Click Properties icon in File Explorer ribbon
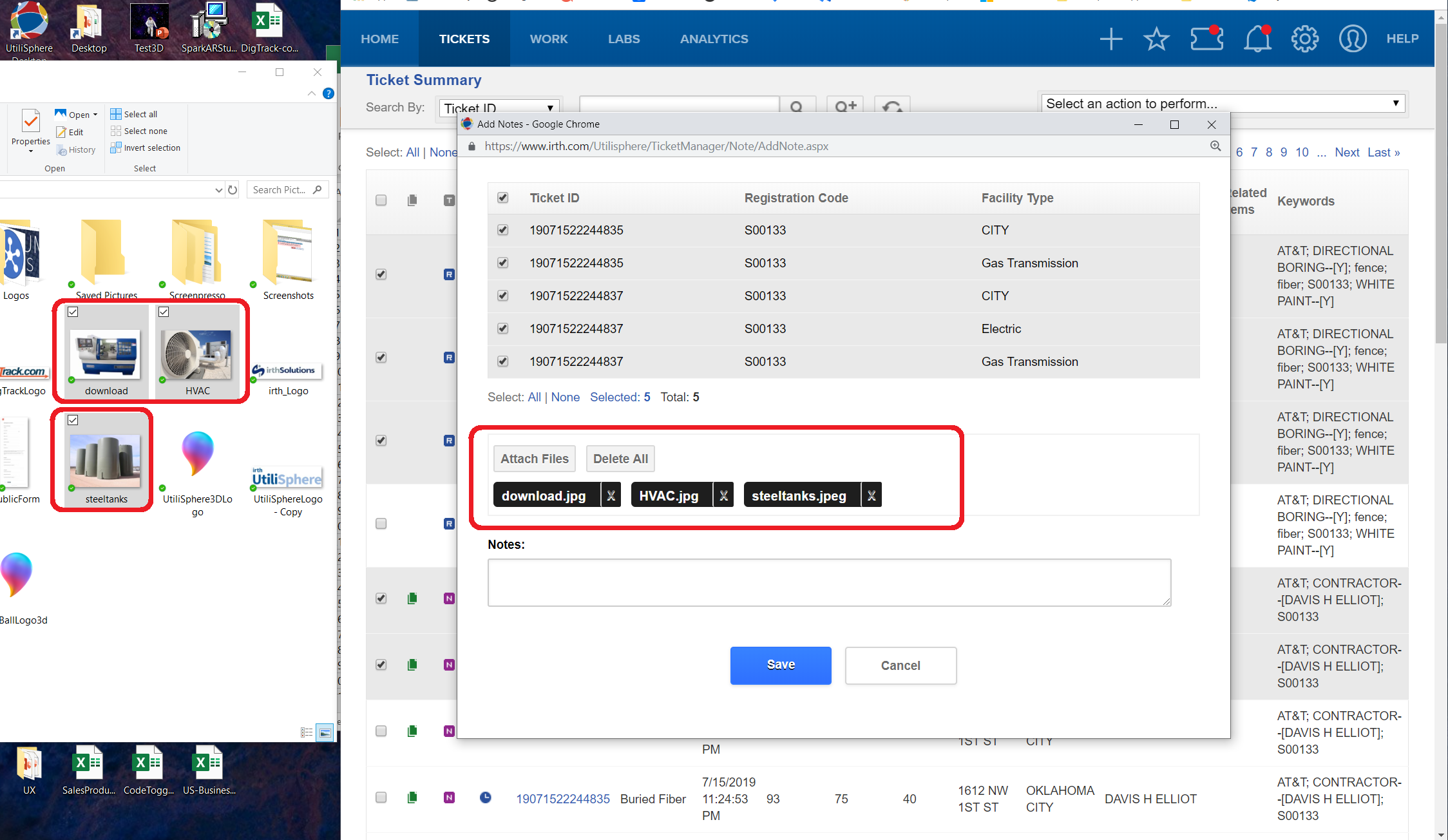Image resolution: width=1448 pixels, height=840 pixels. (30, 122)
